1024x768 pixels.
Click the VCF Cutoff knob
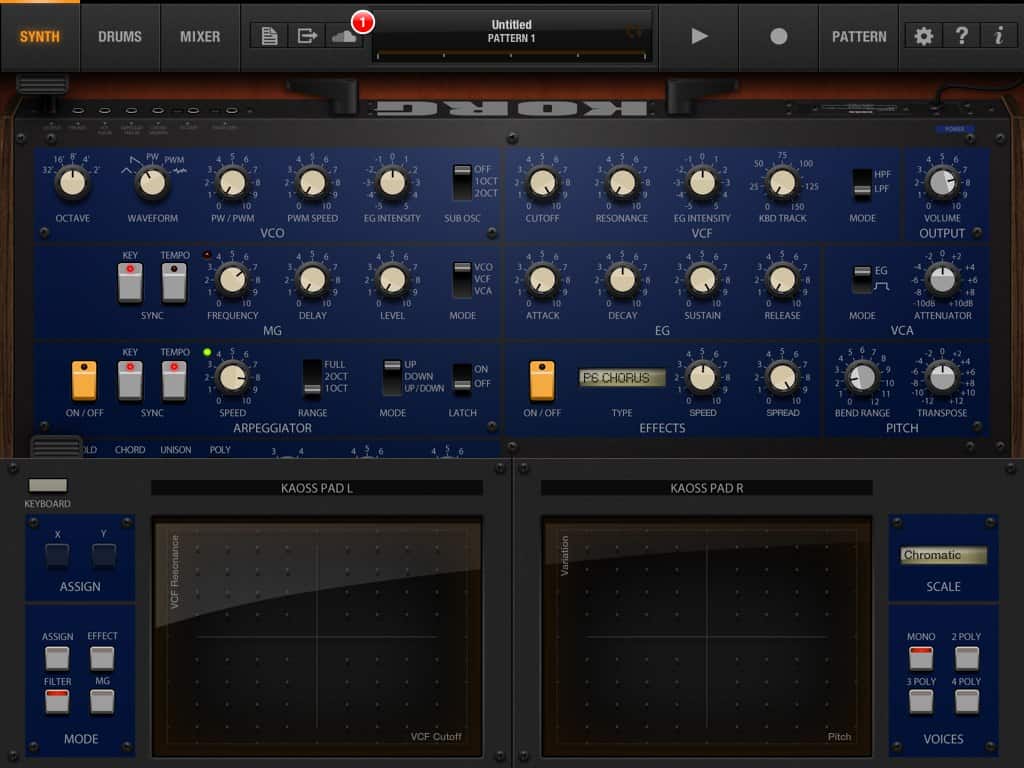point(542,182)
